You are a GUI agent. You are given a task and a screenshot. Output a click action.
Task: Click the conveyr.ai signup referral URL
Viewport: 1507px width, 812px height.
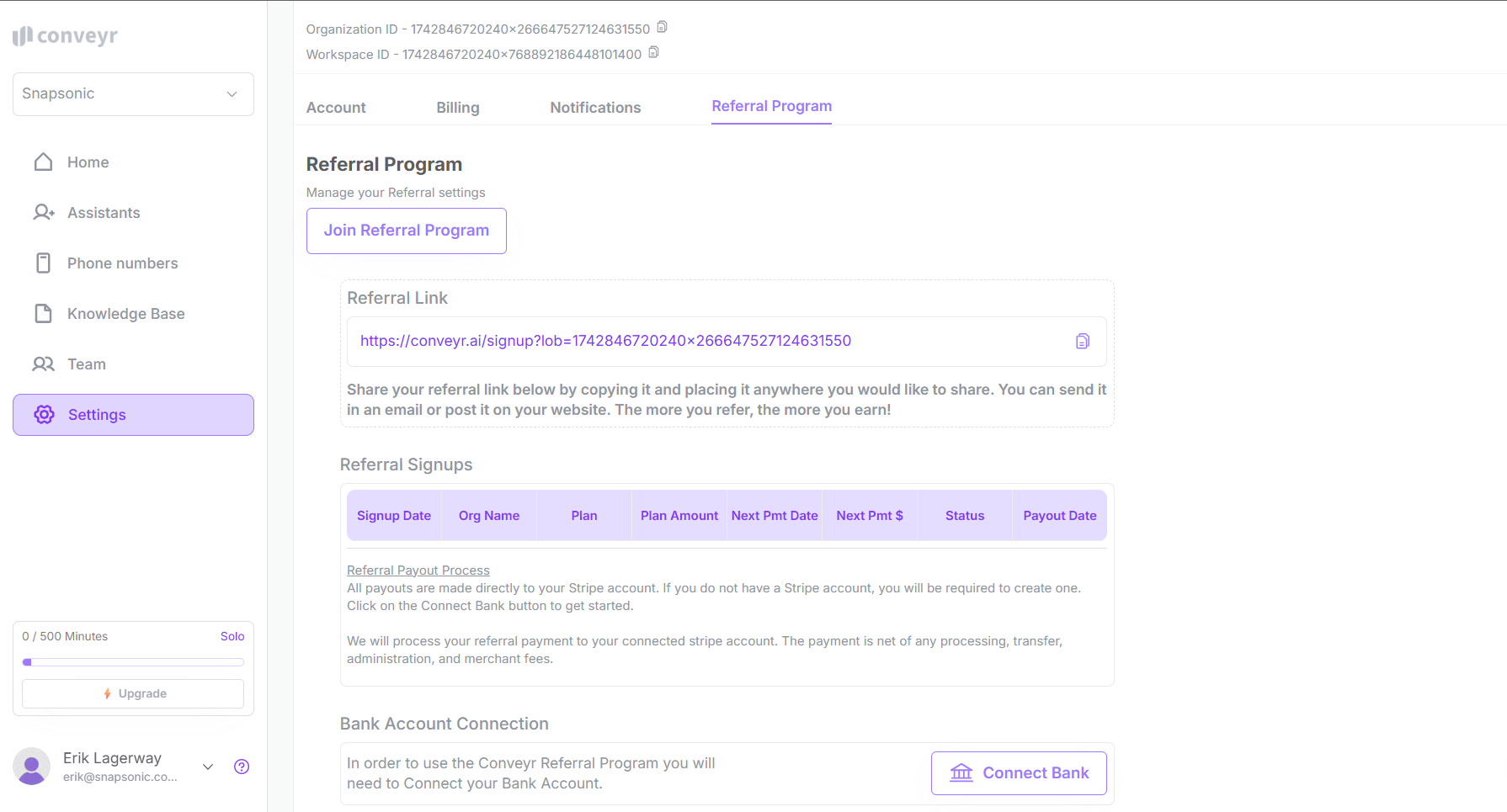605,341
